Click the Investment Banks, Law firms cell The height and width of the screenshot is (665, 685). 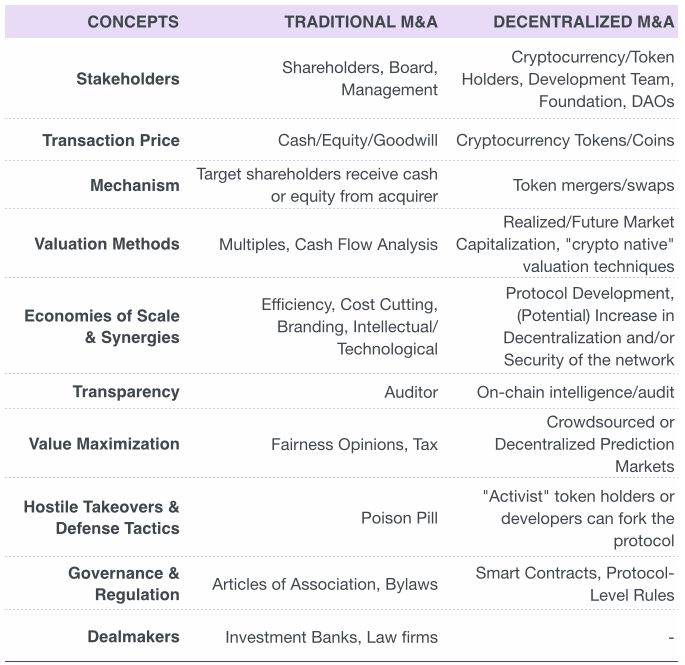(332, 637)
